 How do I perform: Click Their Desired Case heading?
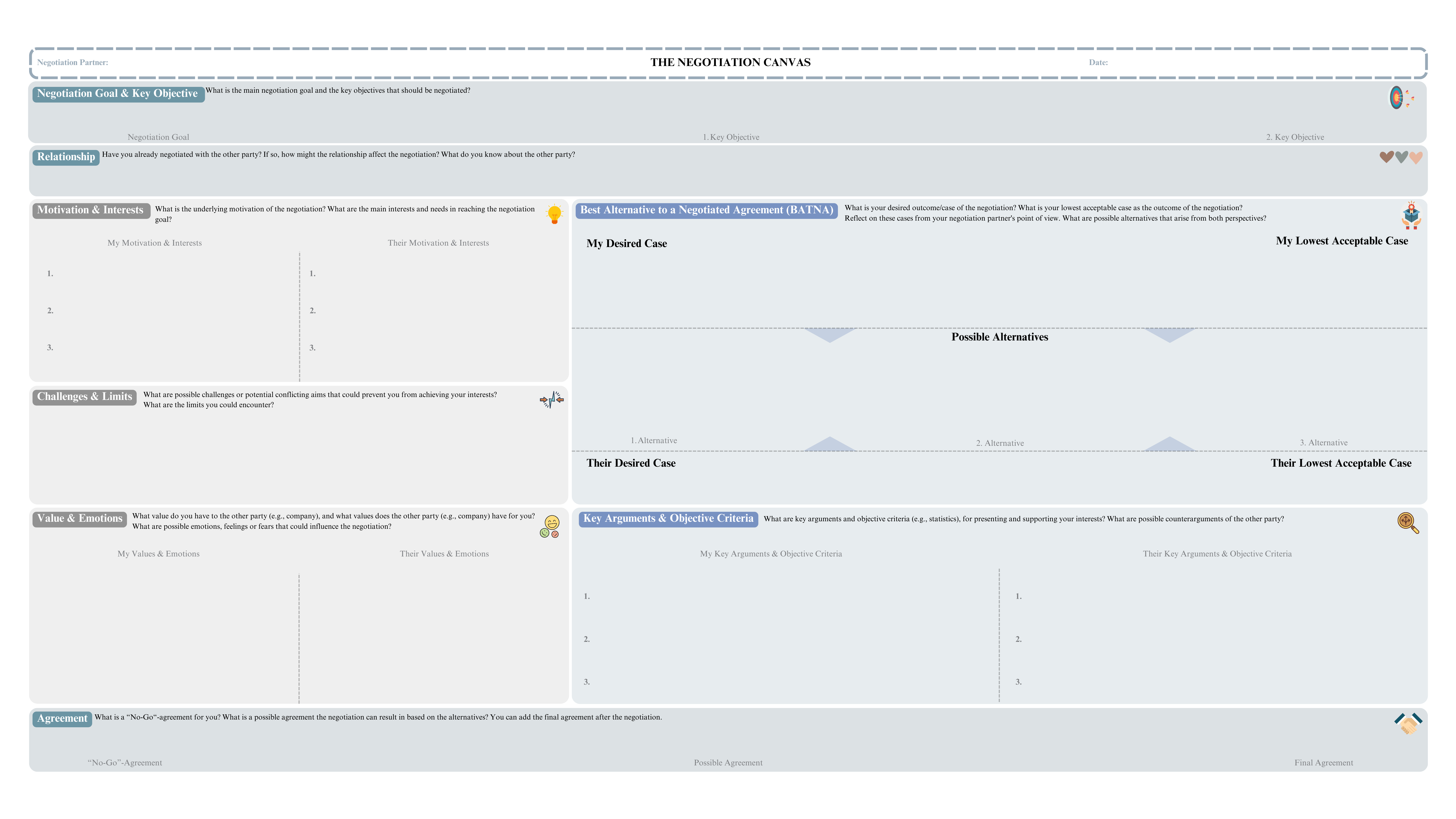(x=631, y=463)
